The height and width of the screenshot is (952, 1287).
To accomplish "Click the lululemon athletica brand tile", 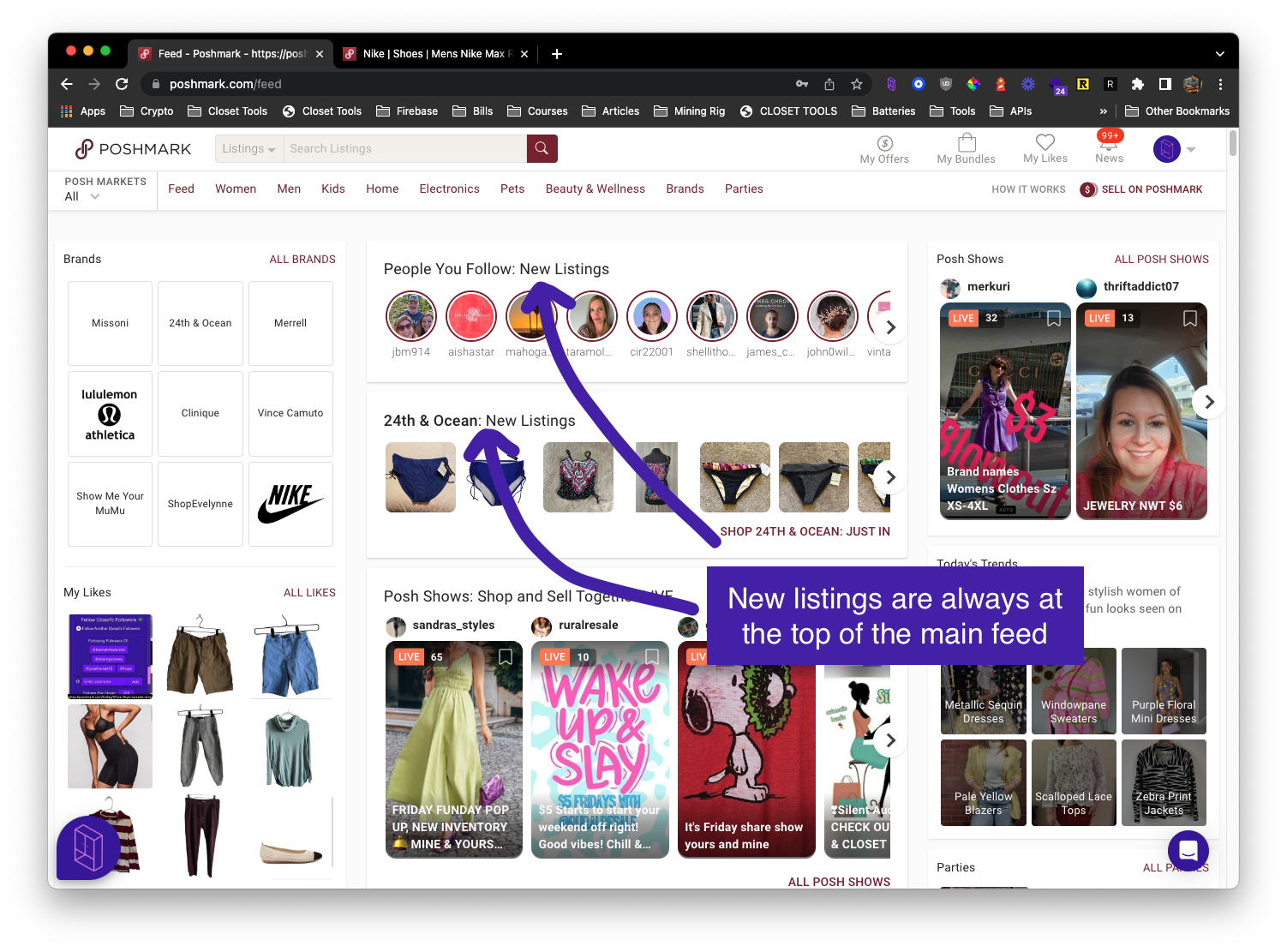I will 110,414.
